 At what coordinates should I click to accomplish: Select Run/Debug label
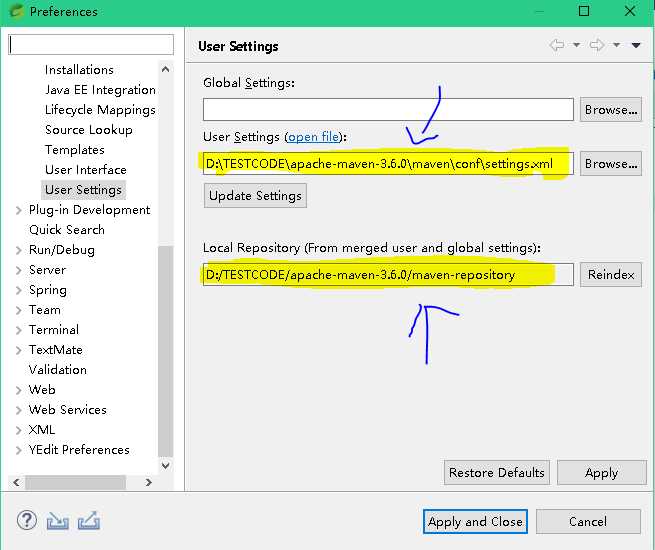point(62,250)
